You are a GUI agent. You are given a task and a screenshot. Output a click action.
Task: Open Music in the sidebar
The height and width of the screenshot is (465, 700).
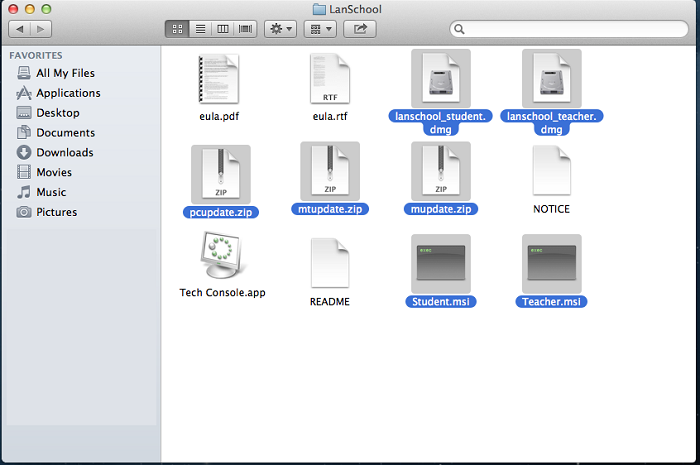(51, 192)
